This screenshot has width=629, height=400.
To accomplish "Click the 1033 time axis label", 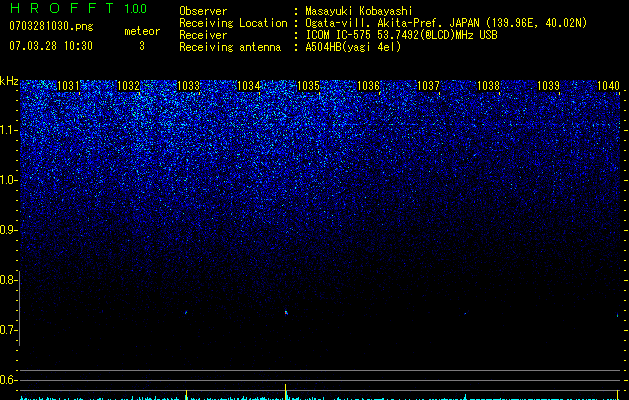I will [x=188, y=86].
